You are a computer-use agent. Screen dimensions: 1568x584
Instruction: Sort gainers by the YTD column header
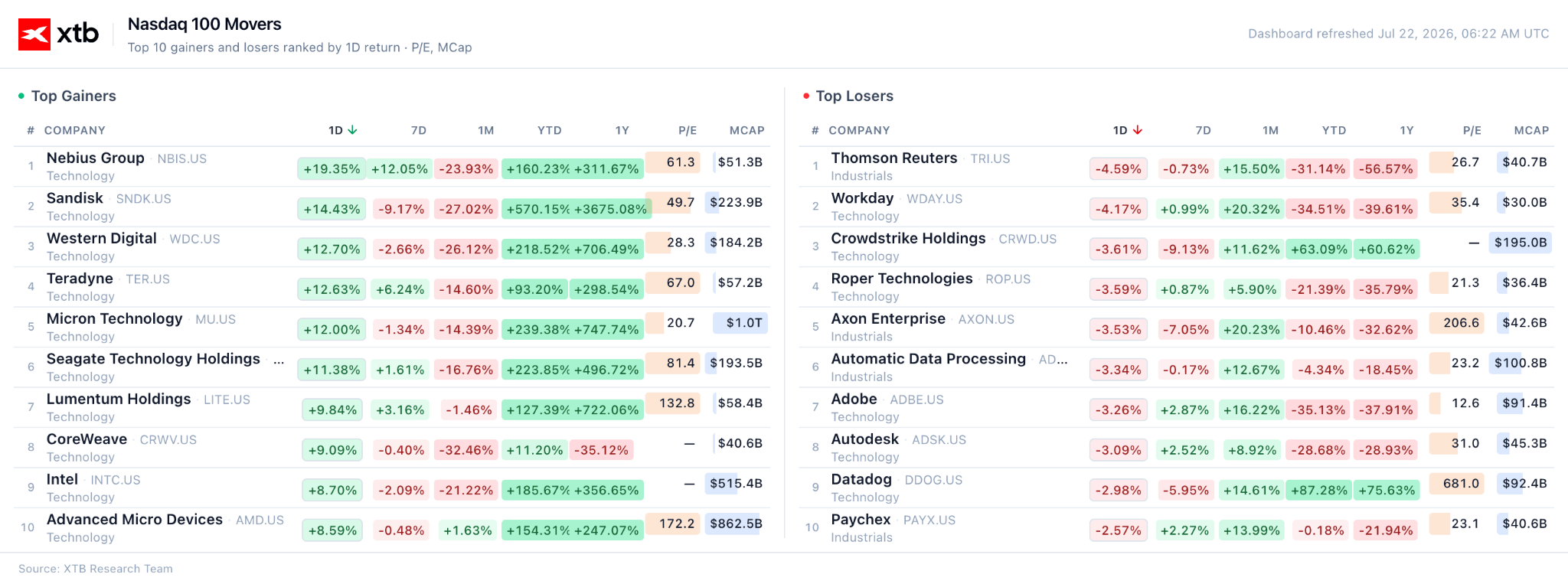(x=550, y=130)
